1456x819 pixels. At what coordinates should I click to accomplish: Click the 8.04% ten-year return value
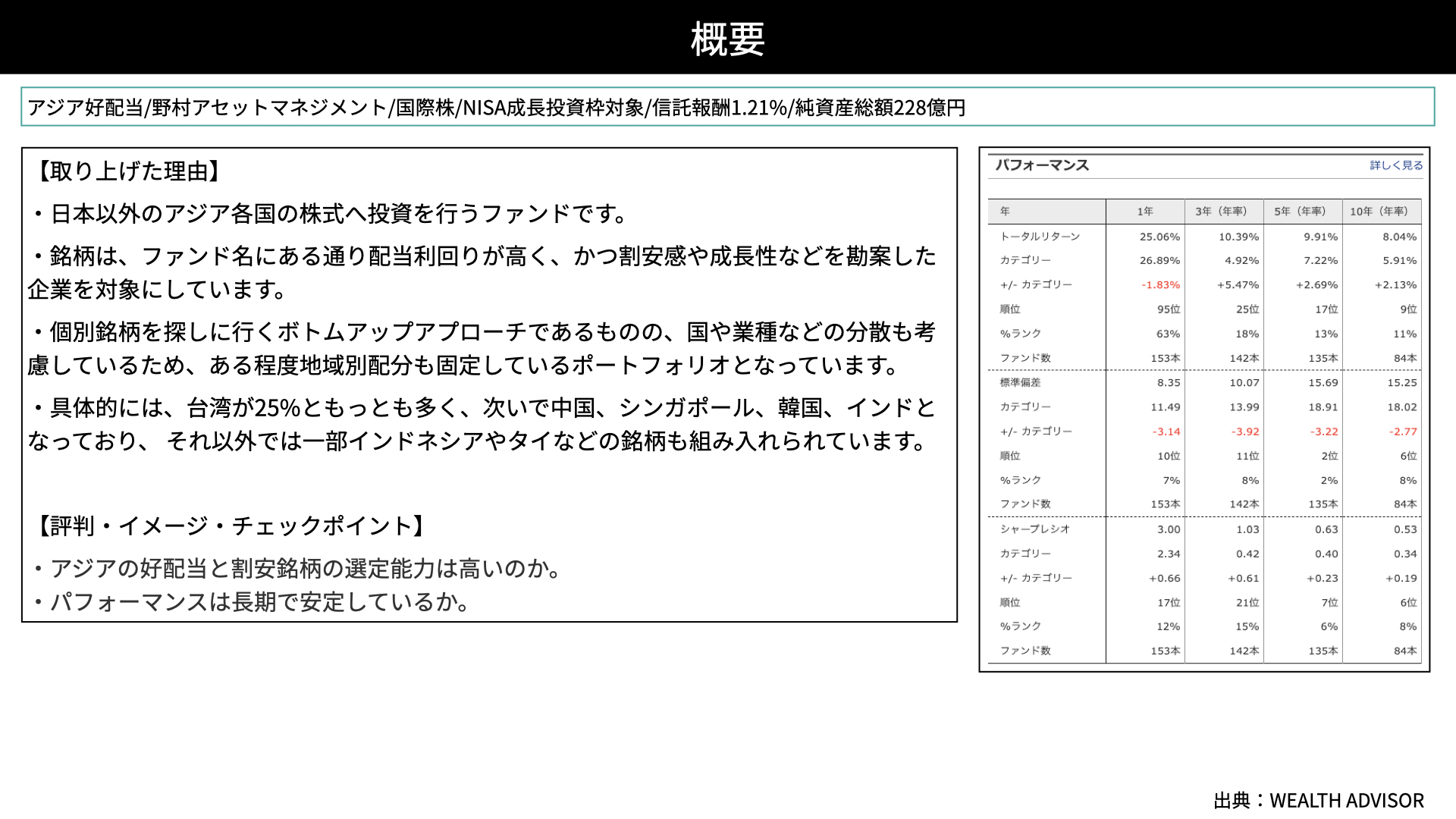(x=1399, y=237)
